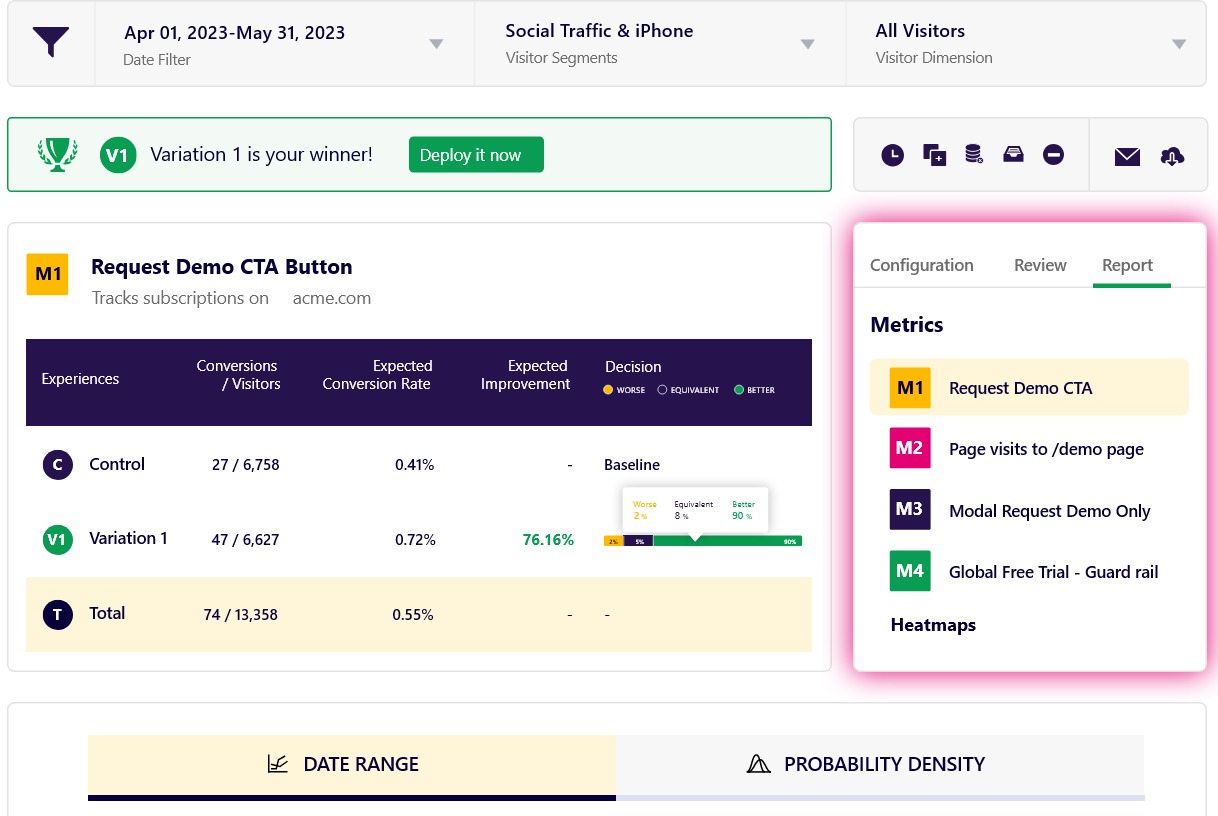
Task: Click the cloud download icon
Action: (x=1172, y=156)
